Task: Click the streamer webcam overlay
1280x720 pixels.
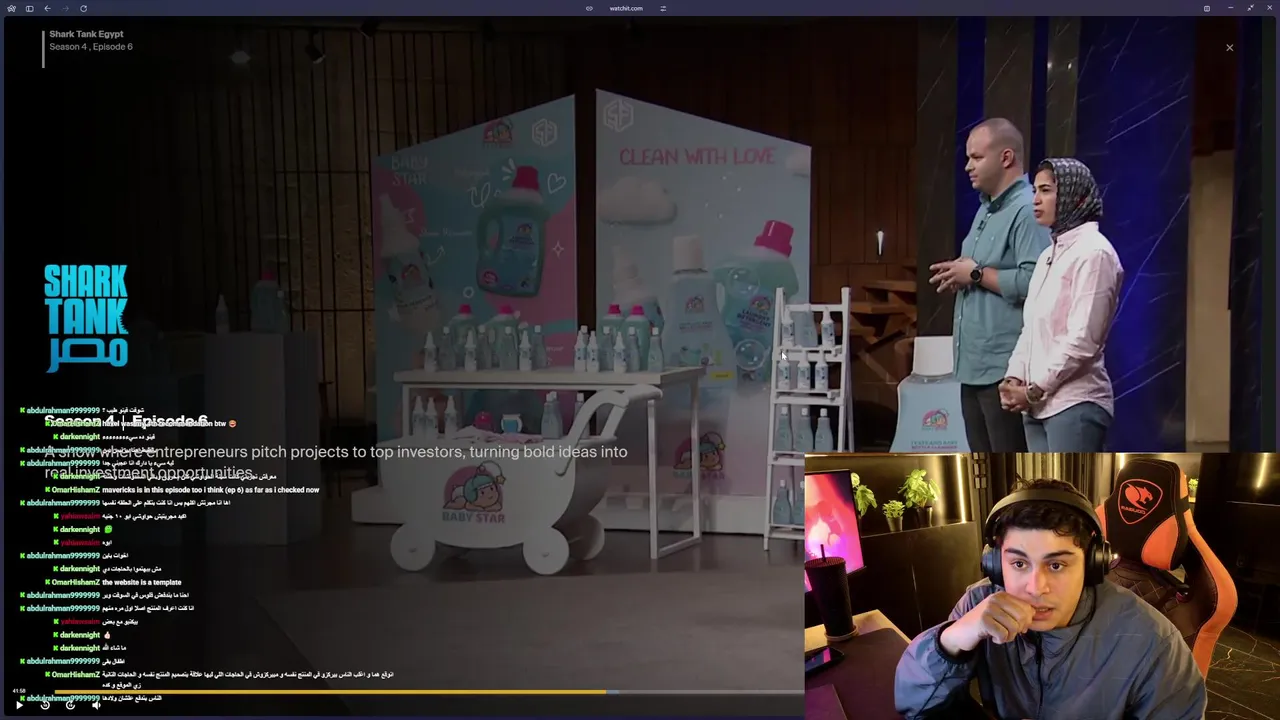Action: coord(1041,586)
